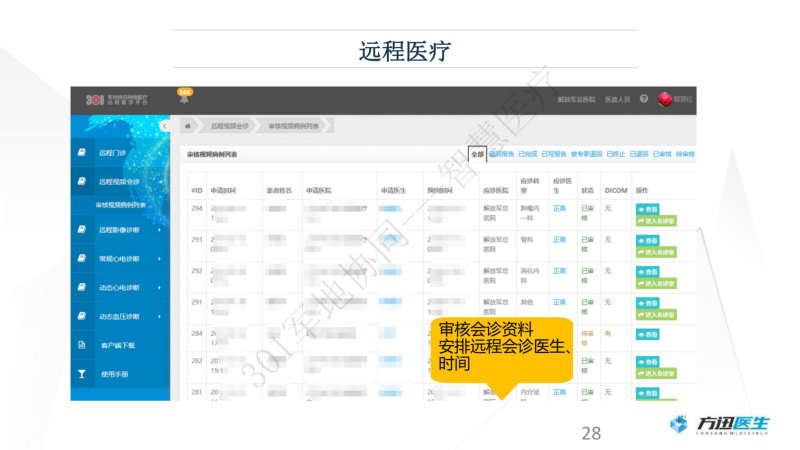This screenshot has width=800, height=450.
Task: Click the 解放军总医院 text in top bar
Action: 576,99
